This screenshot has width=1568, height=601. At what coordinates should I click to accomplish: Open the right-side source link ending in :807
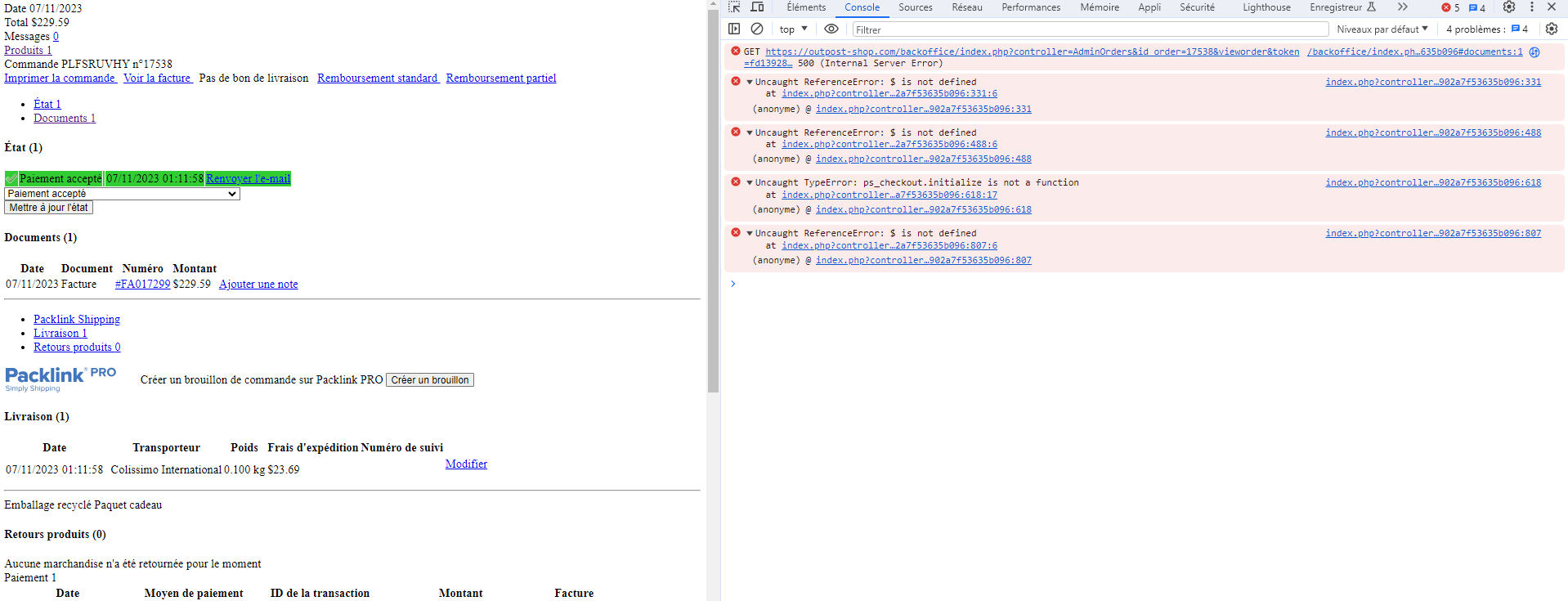coord(1433,233)
